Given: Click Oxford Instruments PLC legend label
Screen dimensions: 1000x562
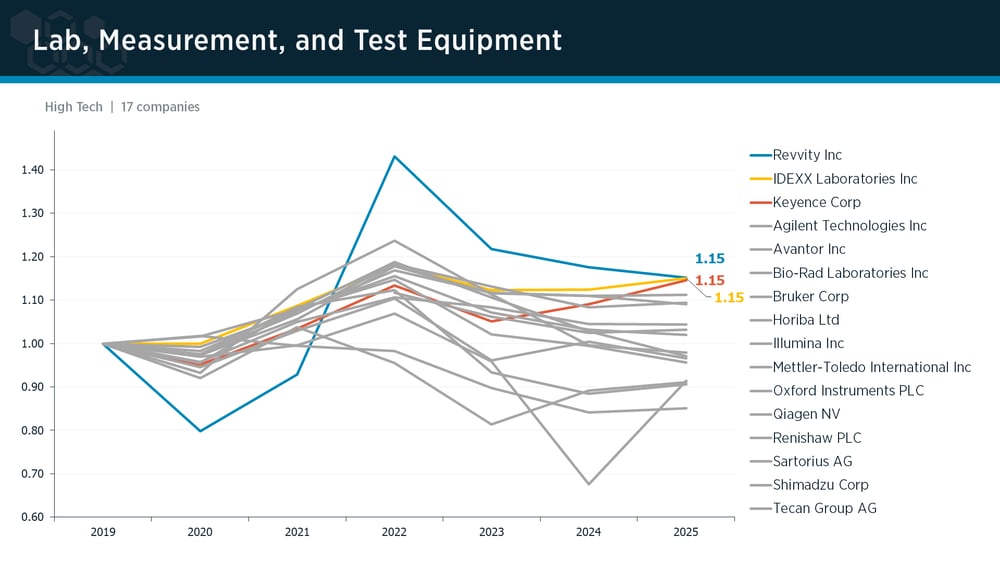Looking at the screenshot, I should click(848, 390).
